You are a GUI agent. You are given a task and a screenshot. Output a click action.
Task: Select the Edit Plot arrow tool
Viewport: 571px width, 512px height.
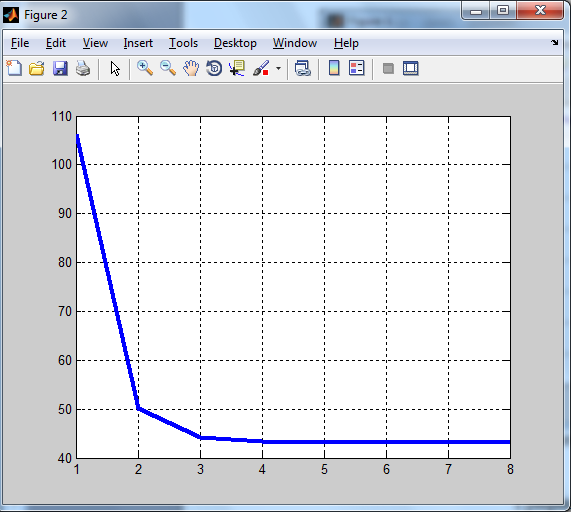pyautogui.click(x=115, y=68)
